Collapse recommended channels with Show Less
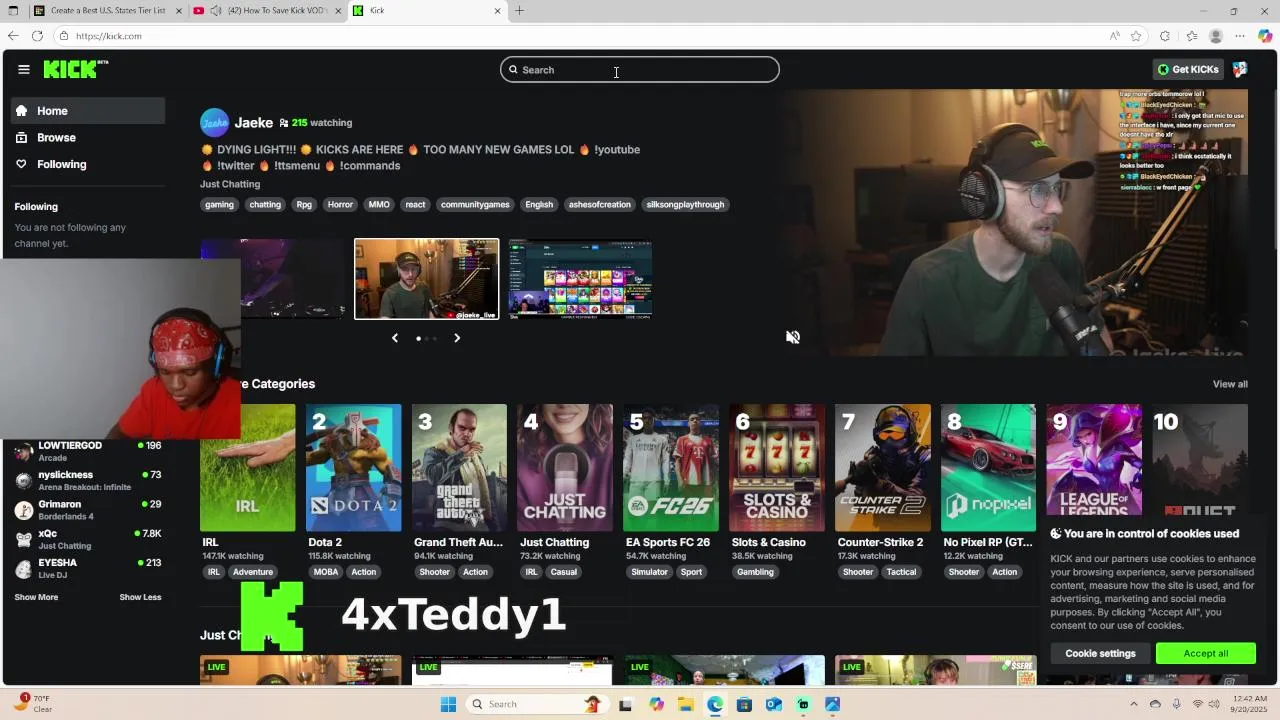 (140, 597)
